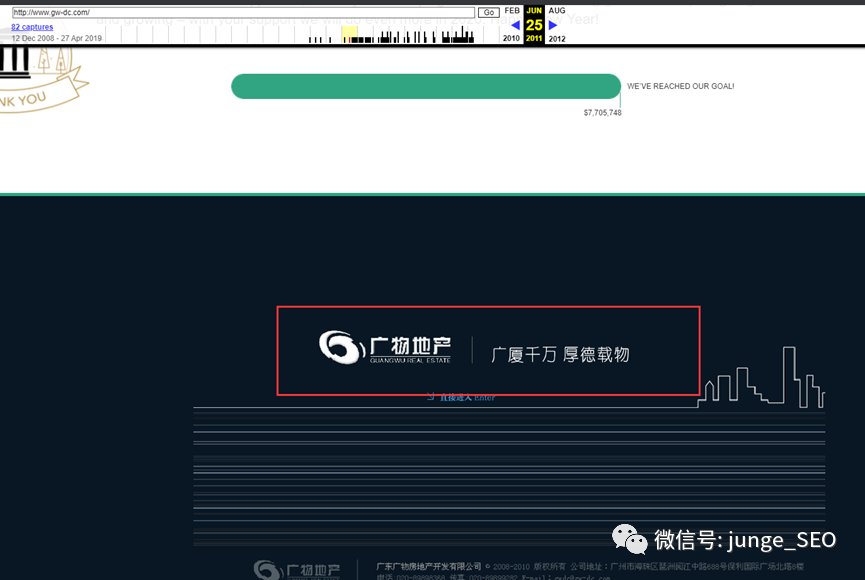Jump to year 2010 captures

(511, 39)
